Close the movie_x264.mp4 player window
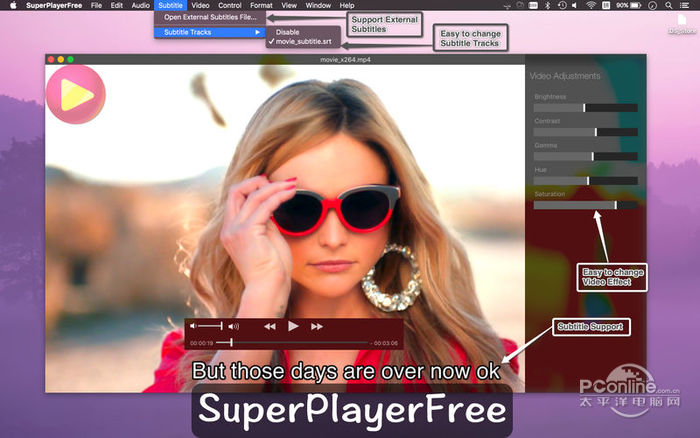 [x=51, y=59]
